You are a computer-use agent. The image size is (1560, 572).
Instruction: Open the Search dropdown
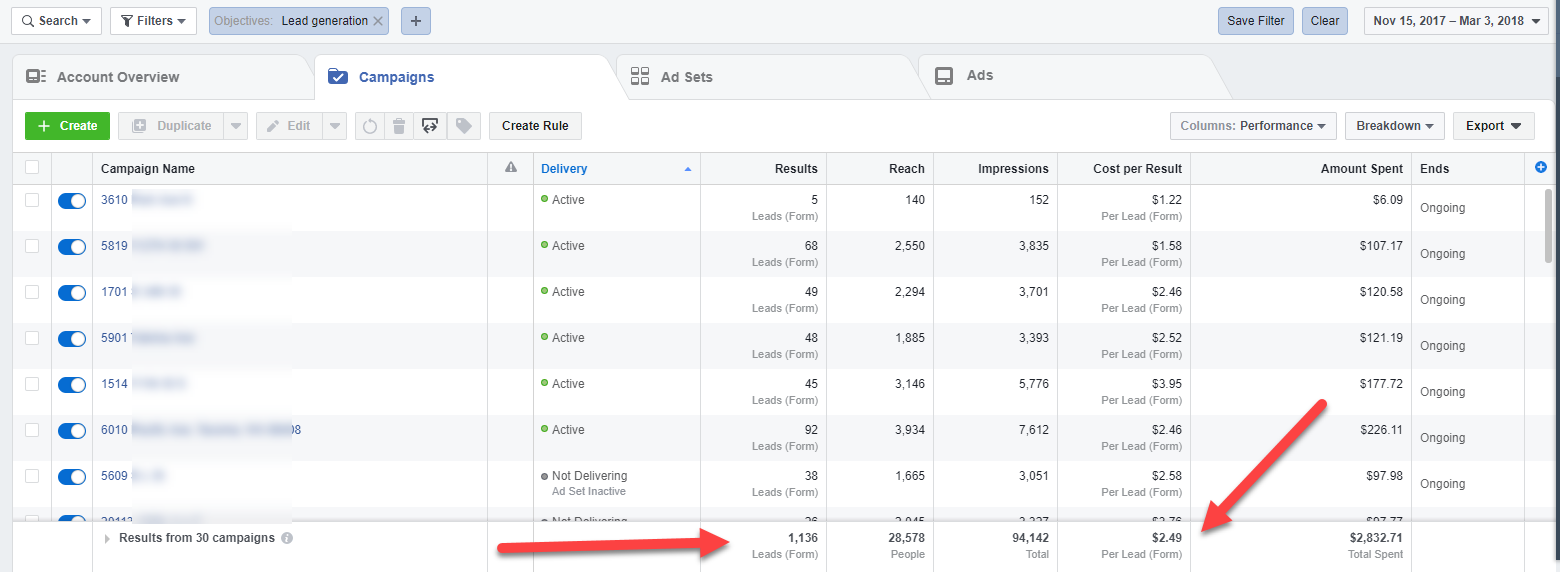point(56,21)
